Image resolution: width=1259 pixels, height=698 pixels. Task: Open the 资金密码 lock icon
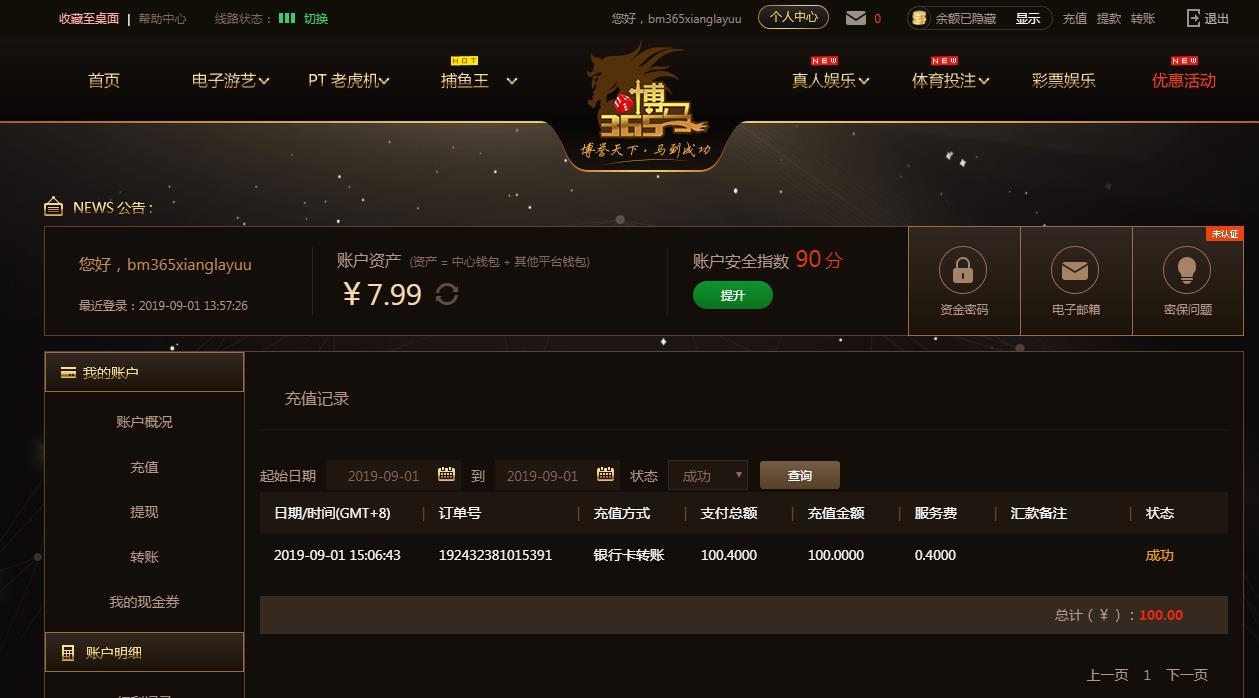click(x=963, y=270)
